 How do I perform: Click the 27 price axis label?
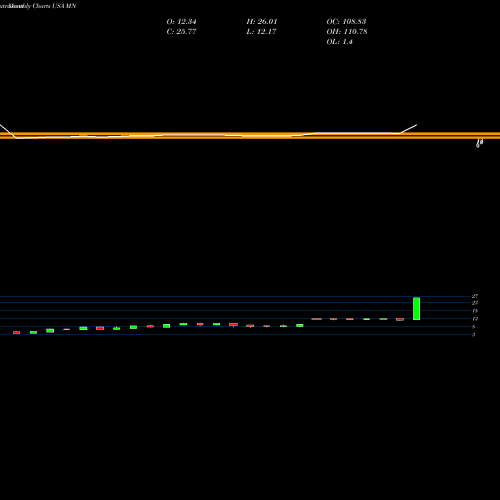click(x=475, y=296)
